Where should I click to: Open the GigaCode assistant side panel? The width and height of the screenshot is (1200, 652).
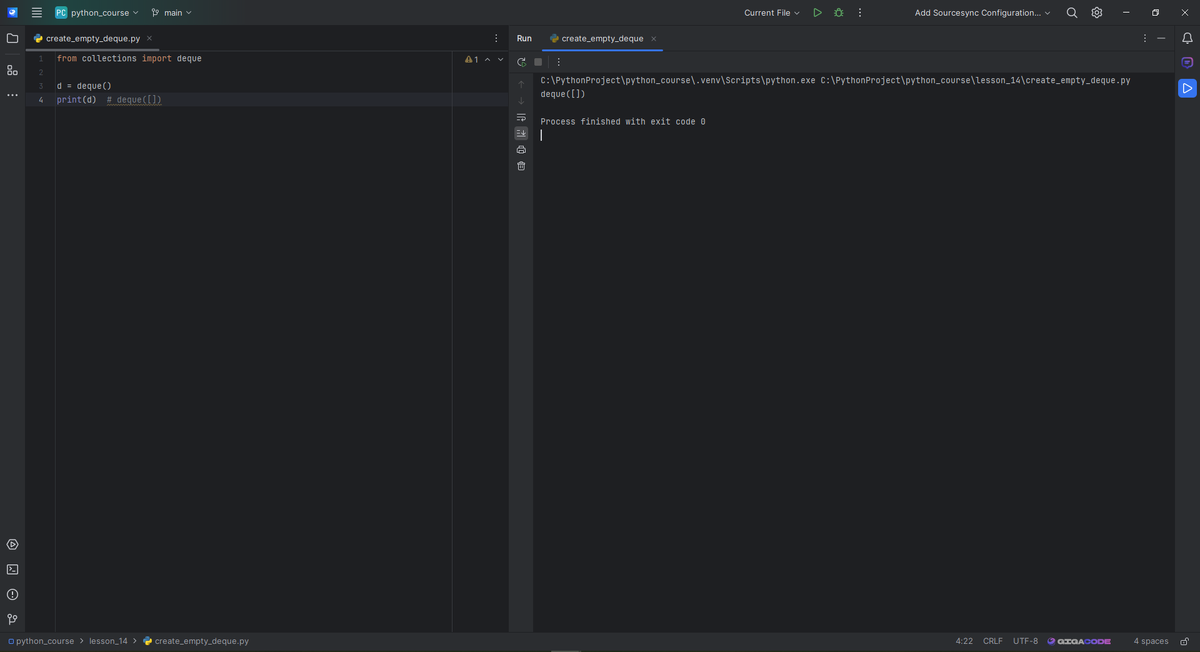[1187, 63]
